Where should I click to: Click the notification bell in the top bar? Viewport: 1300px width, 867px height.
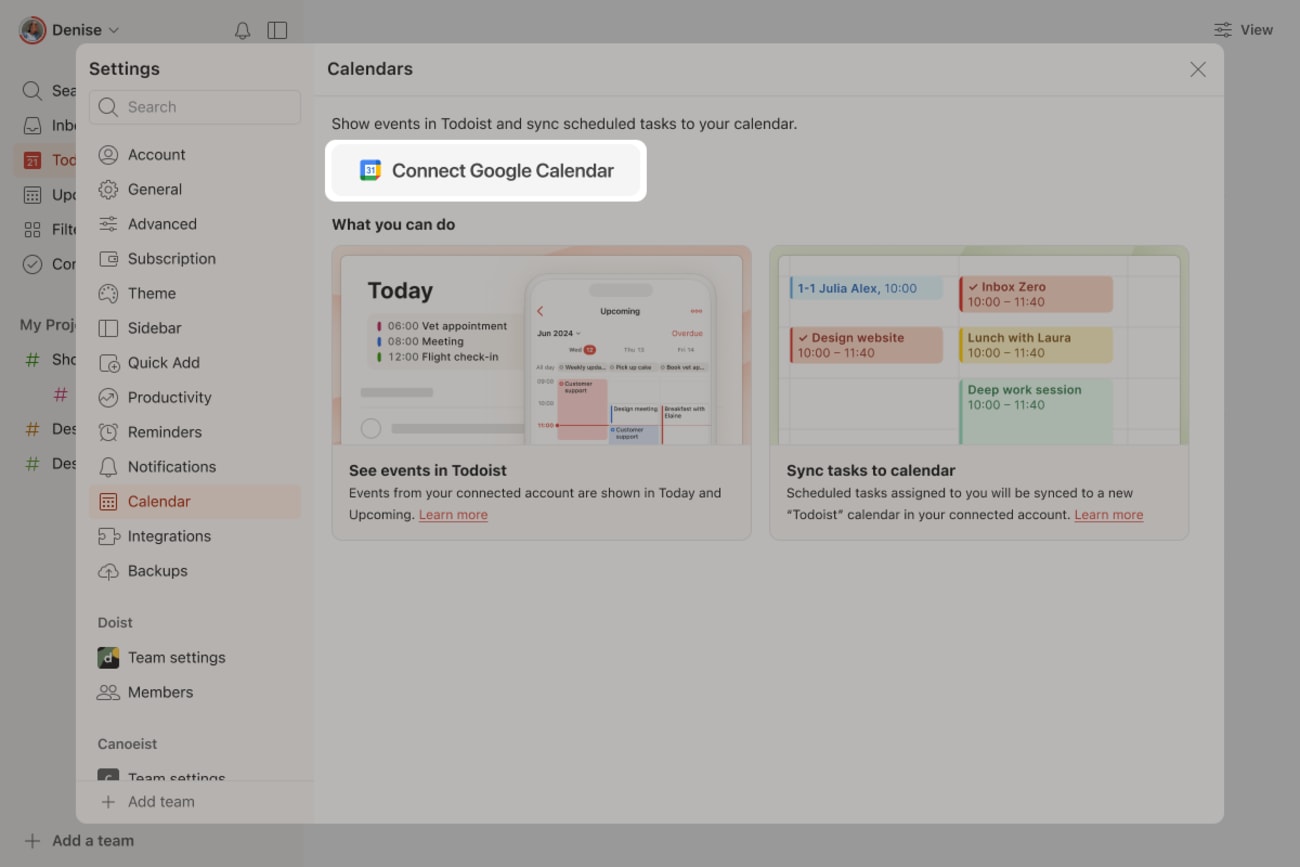(x=242, y=30)
